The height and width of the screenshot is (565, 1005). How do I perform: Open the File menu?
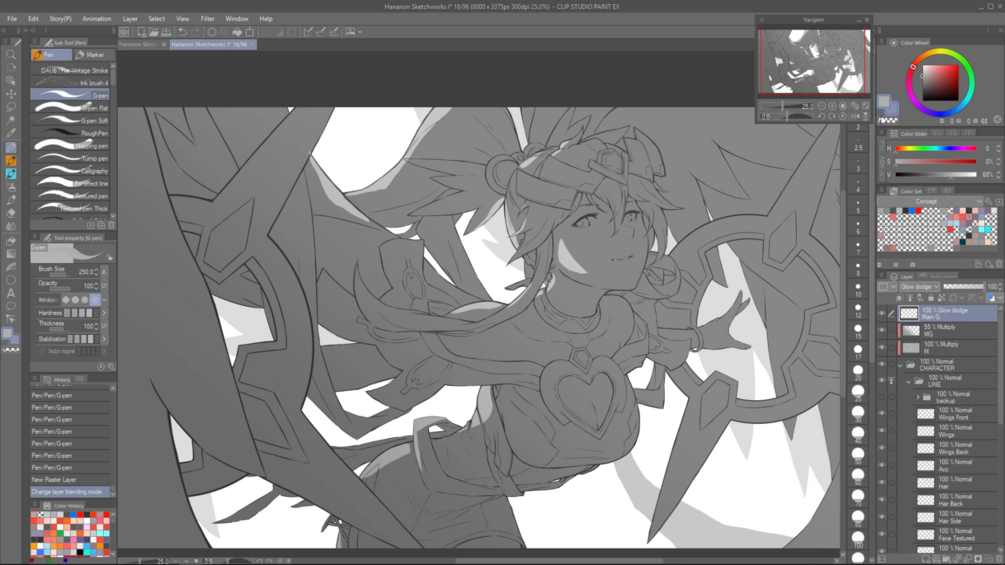click(12, 19)
